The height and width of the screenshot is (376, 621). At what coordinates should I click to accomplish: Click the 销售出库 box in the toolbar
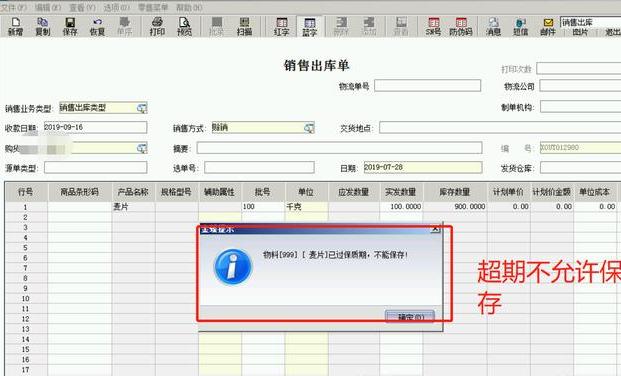[590, 22]
